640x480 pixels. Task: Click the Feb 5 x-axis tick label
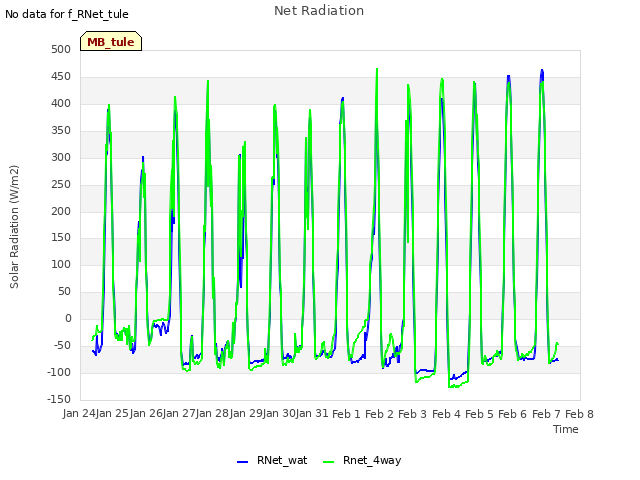[x=479, y=414]
